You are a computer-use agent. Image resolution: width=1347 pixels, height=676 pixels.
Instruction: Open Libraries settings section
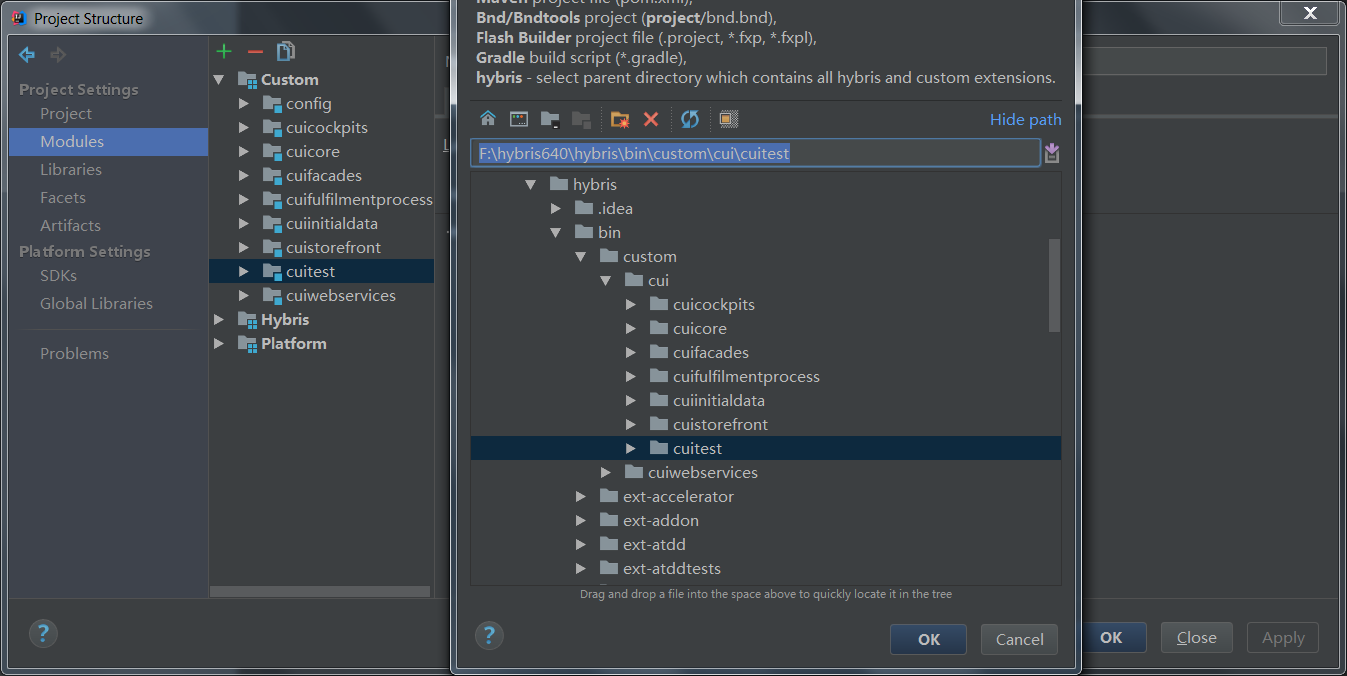[71, 170]
